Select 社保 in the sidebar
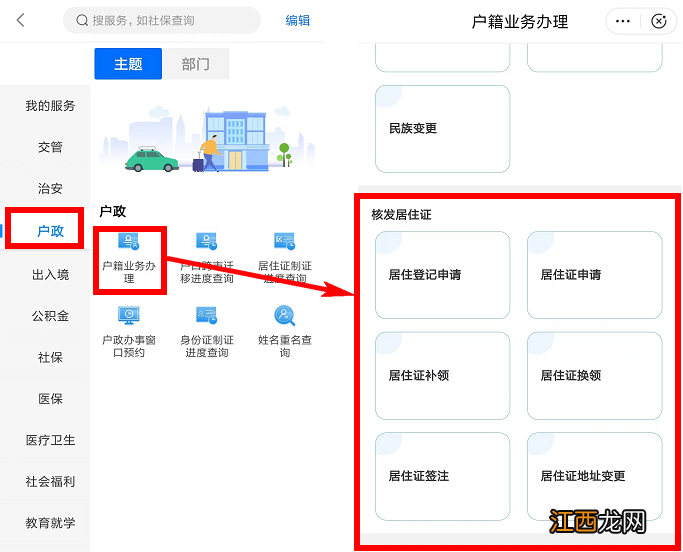 [50, 357]
